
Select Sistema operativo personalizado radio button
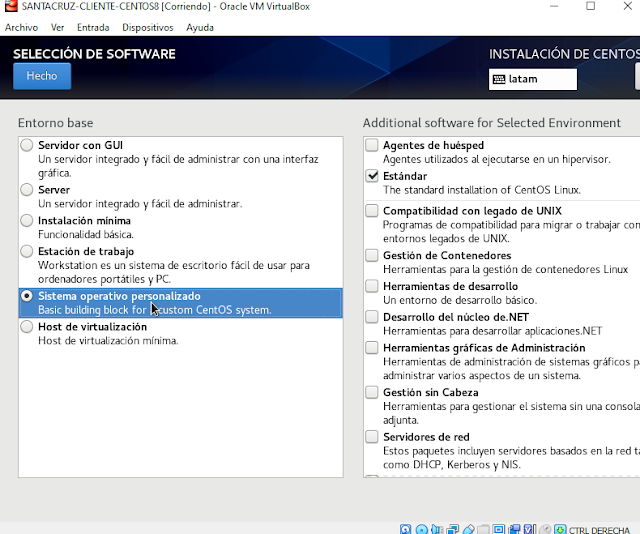point(27,296)
